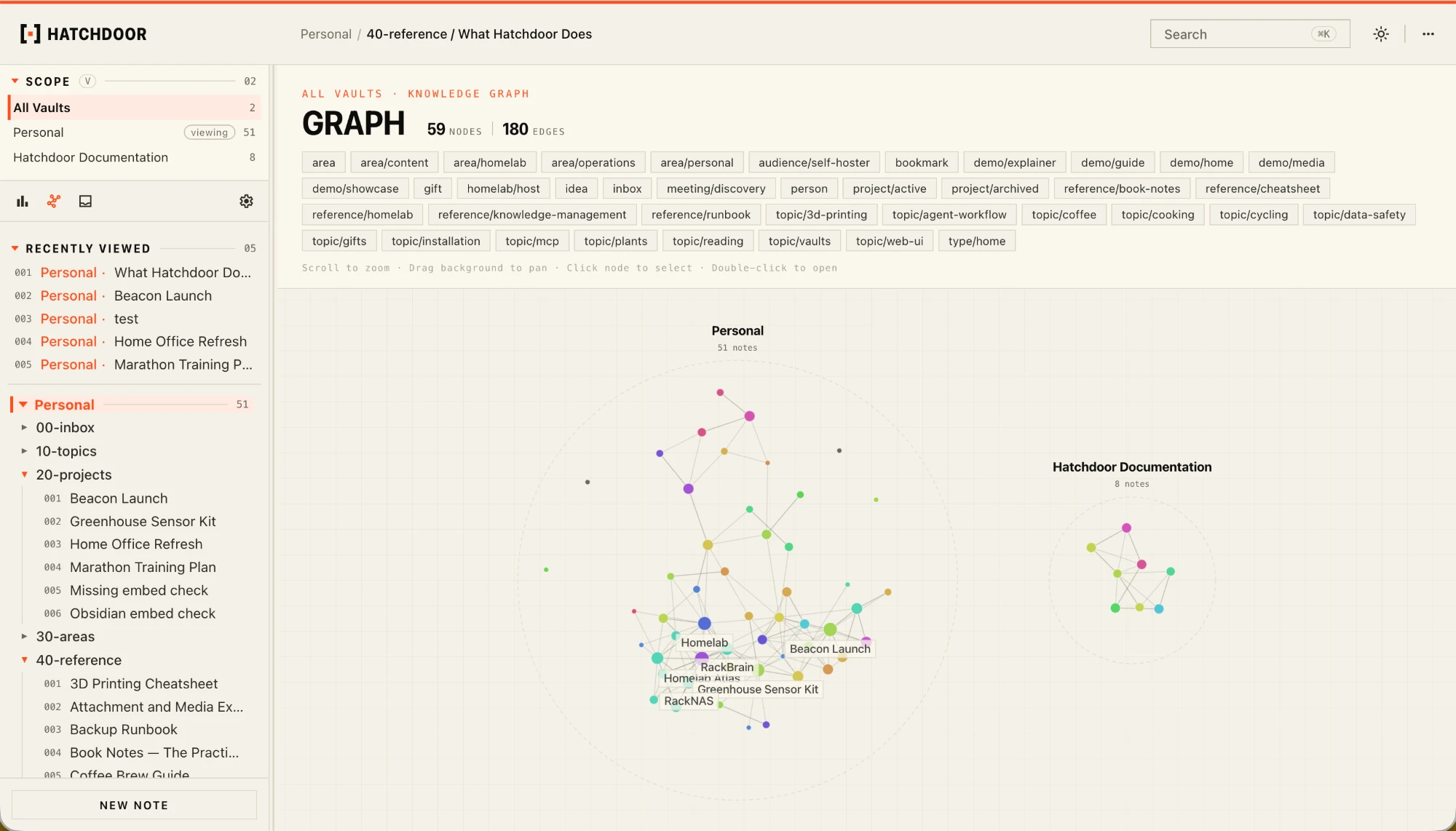1456x831 pixels.
Task: Open recent note What Hatchdoor Does
Action: [134, 273]
